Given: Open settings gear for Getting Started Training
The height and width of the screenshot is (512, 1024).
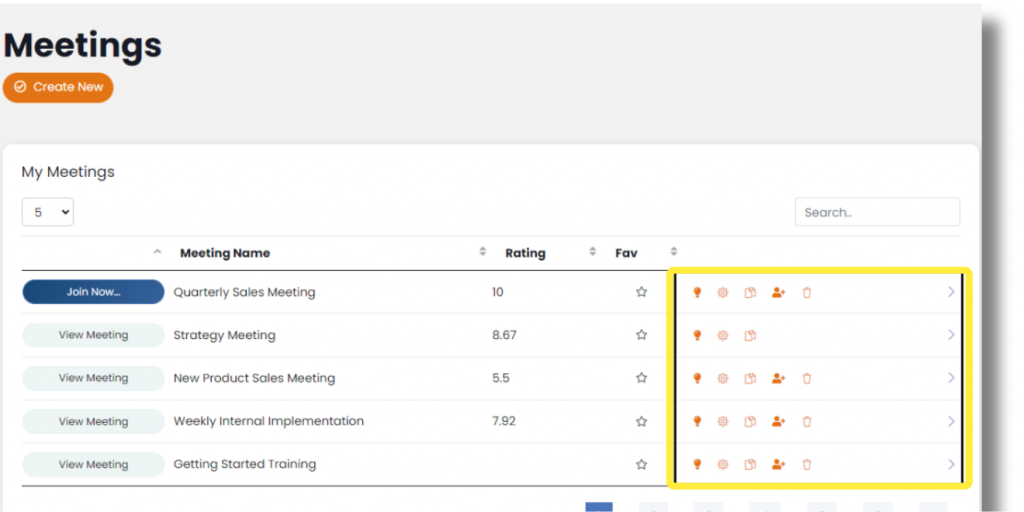Looking at the screenshot, I should 723,465.
